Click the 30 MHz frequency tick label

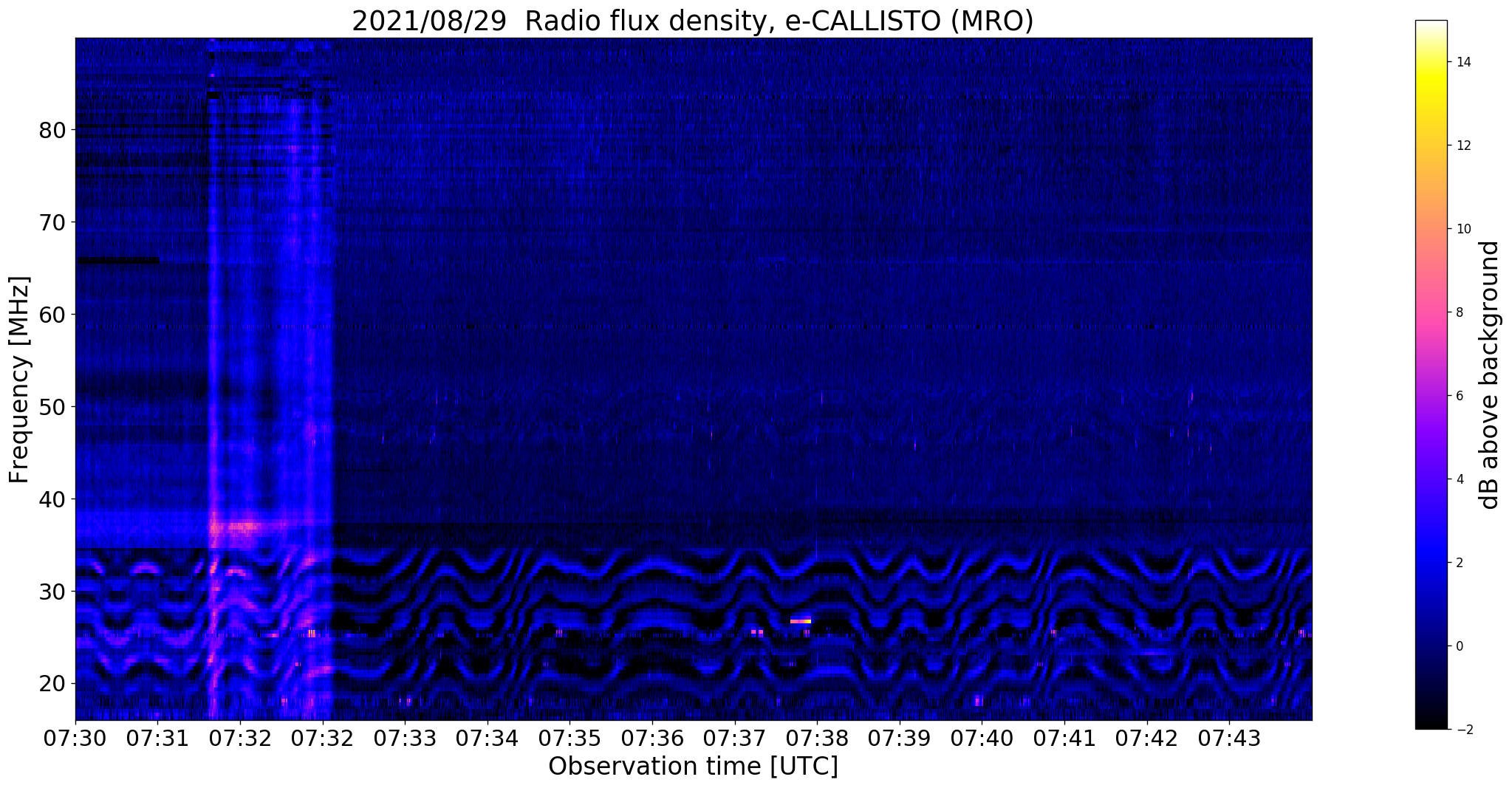tap(52, 592)
